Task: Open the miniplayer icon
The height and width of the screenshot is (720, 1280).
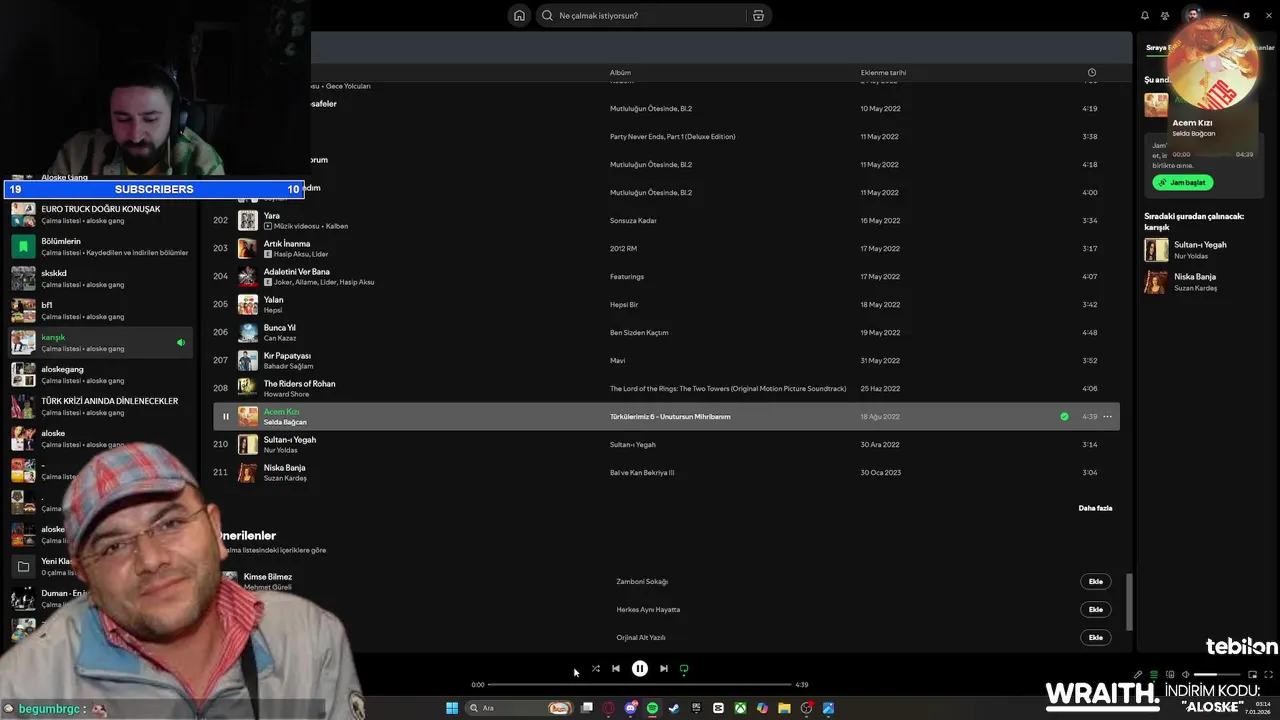Action: coord(1252,674)
